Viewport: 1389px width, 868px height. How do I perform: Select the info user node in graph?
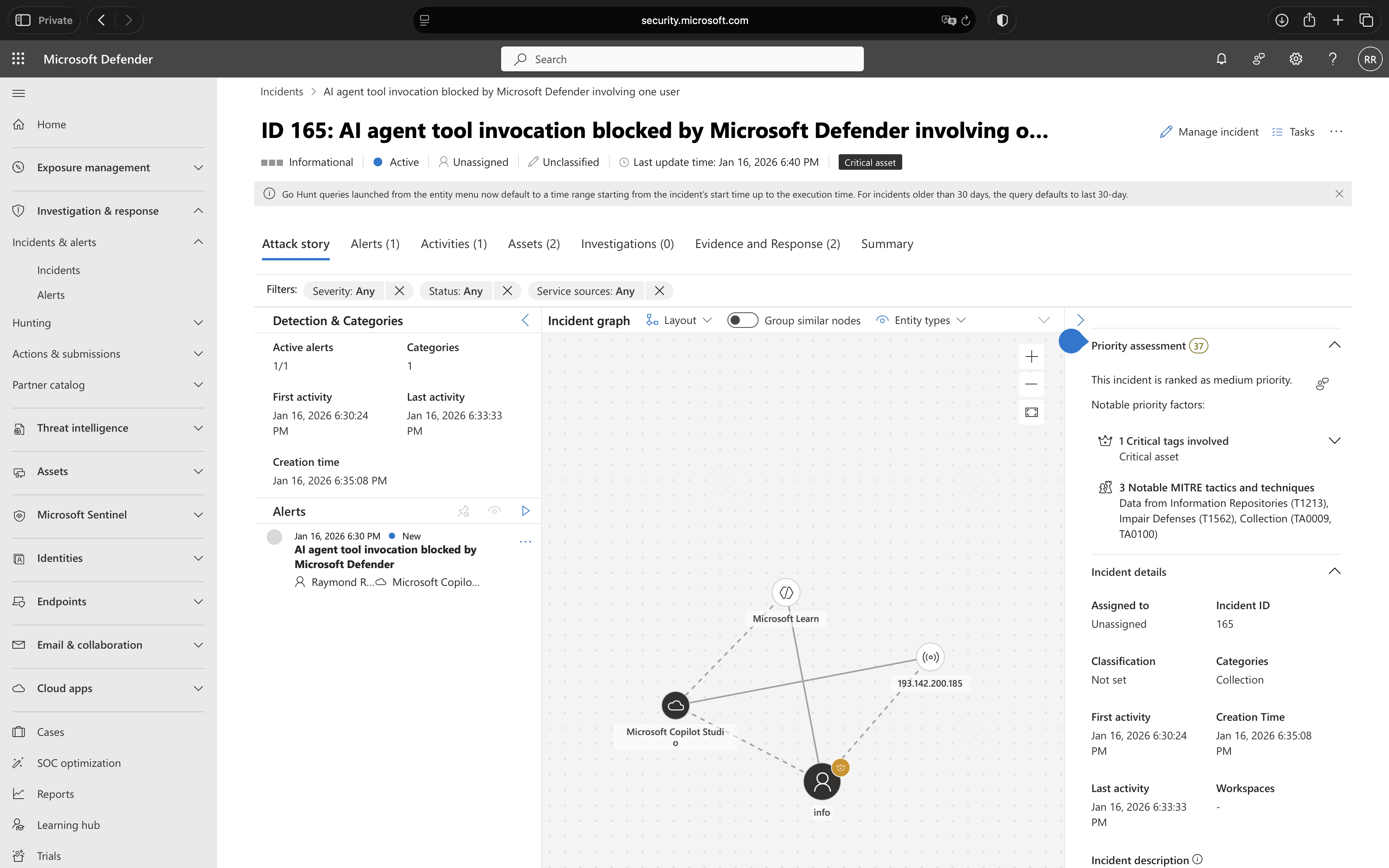click(x=821, y=781)
